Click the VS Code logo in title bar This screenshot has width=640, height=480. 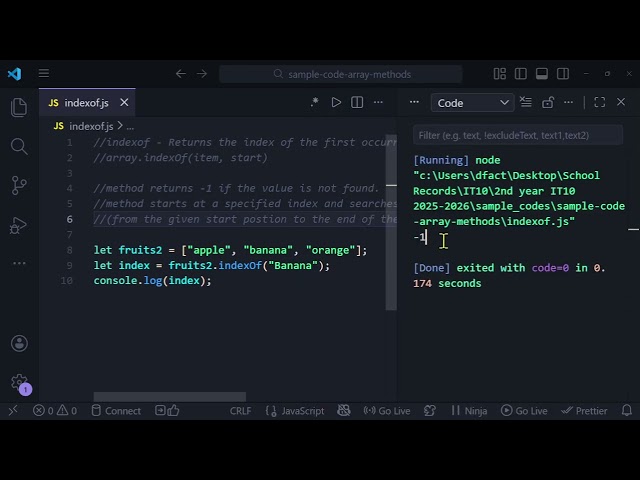coord(15,74)
